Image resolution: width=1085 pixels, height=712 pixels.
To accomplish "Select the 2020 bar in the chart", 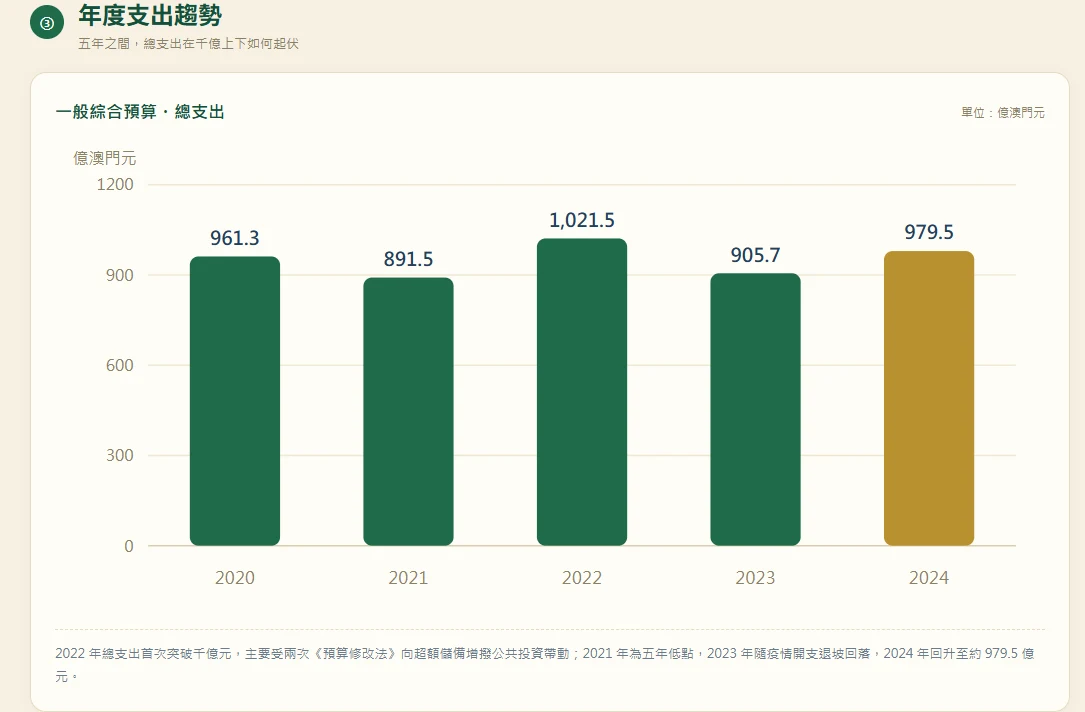I will pyautogui.click(x=235, y=401).
